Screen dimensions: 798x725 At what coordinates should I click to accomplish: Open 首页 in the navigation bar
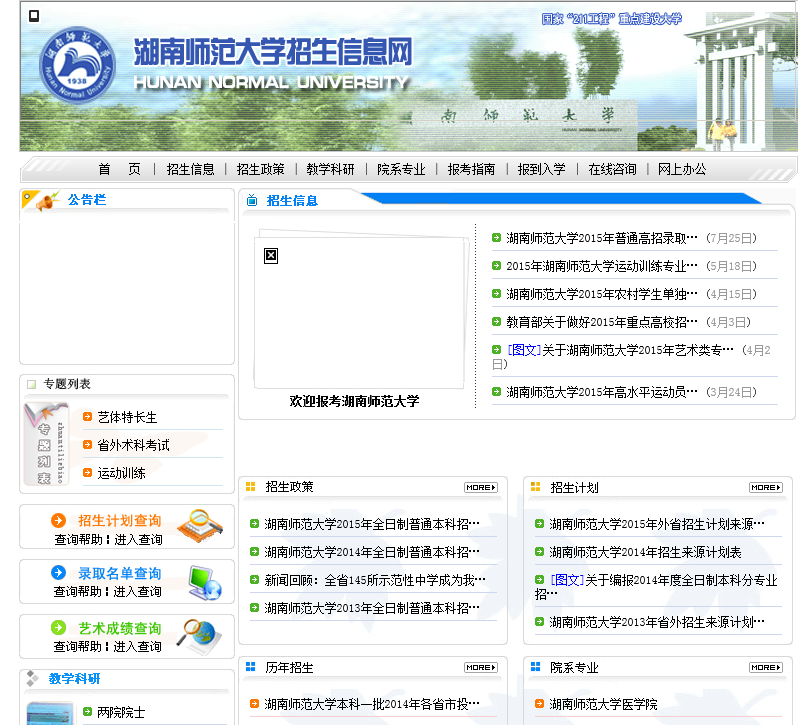(x=120, y=169)
